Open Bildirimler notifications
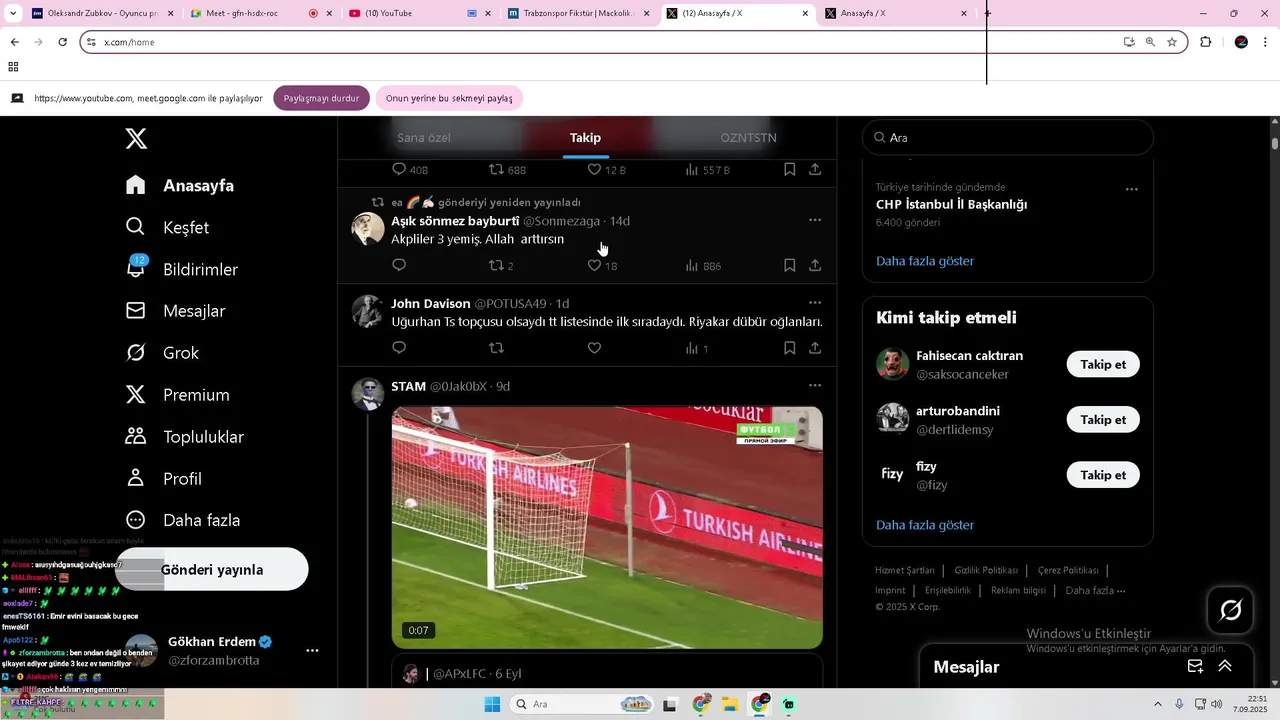Viewport: 1280px width, 720px height. click(x=182, y=270)
